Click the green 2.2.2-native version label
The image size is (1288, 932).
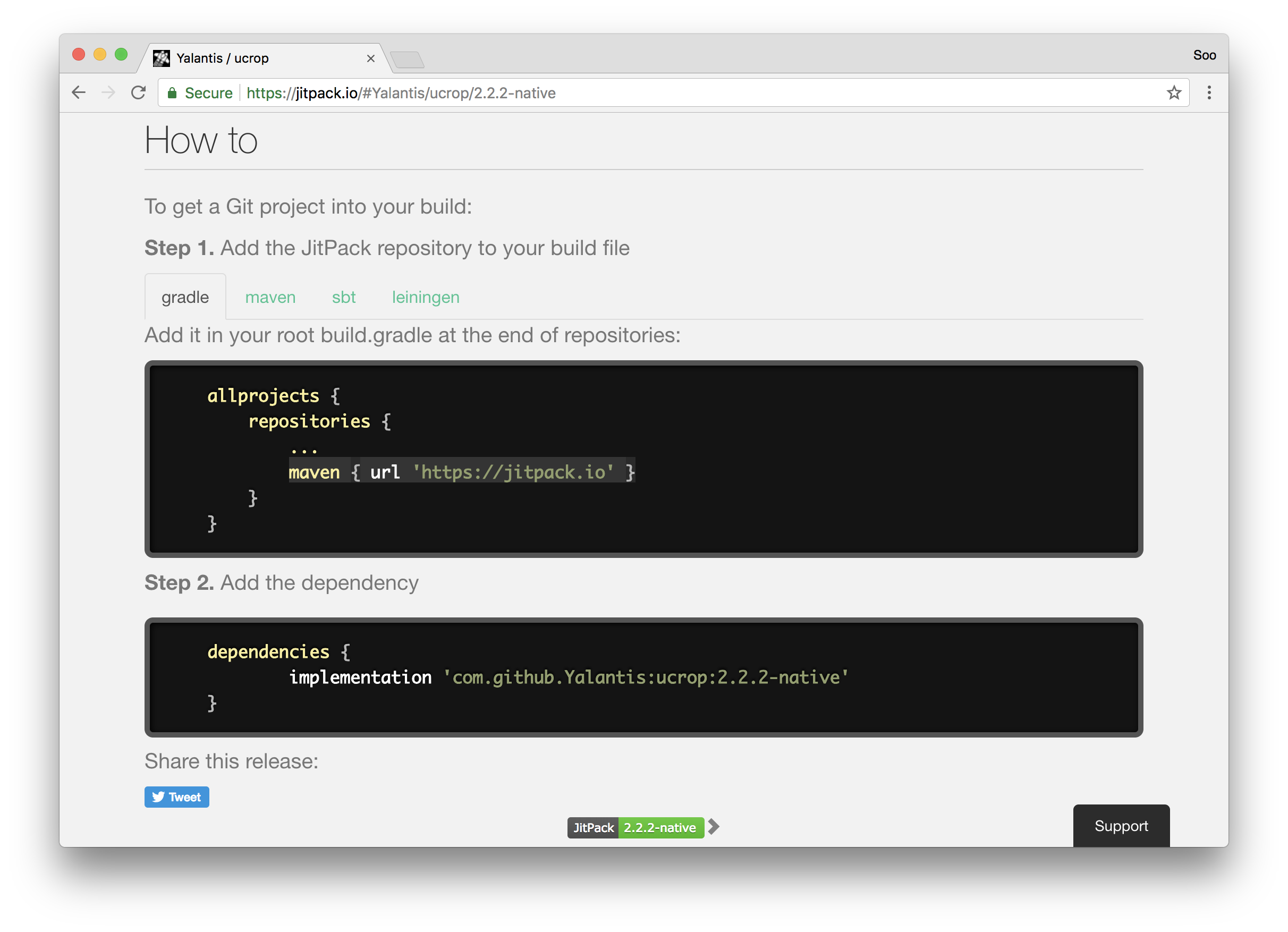click(x=660, y=827)
